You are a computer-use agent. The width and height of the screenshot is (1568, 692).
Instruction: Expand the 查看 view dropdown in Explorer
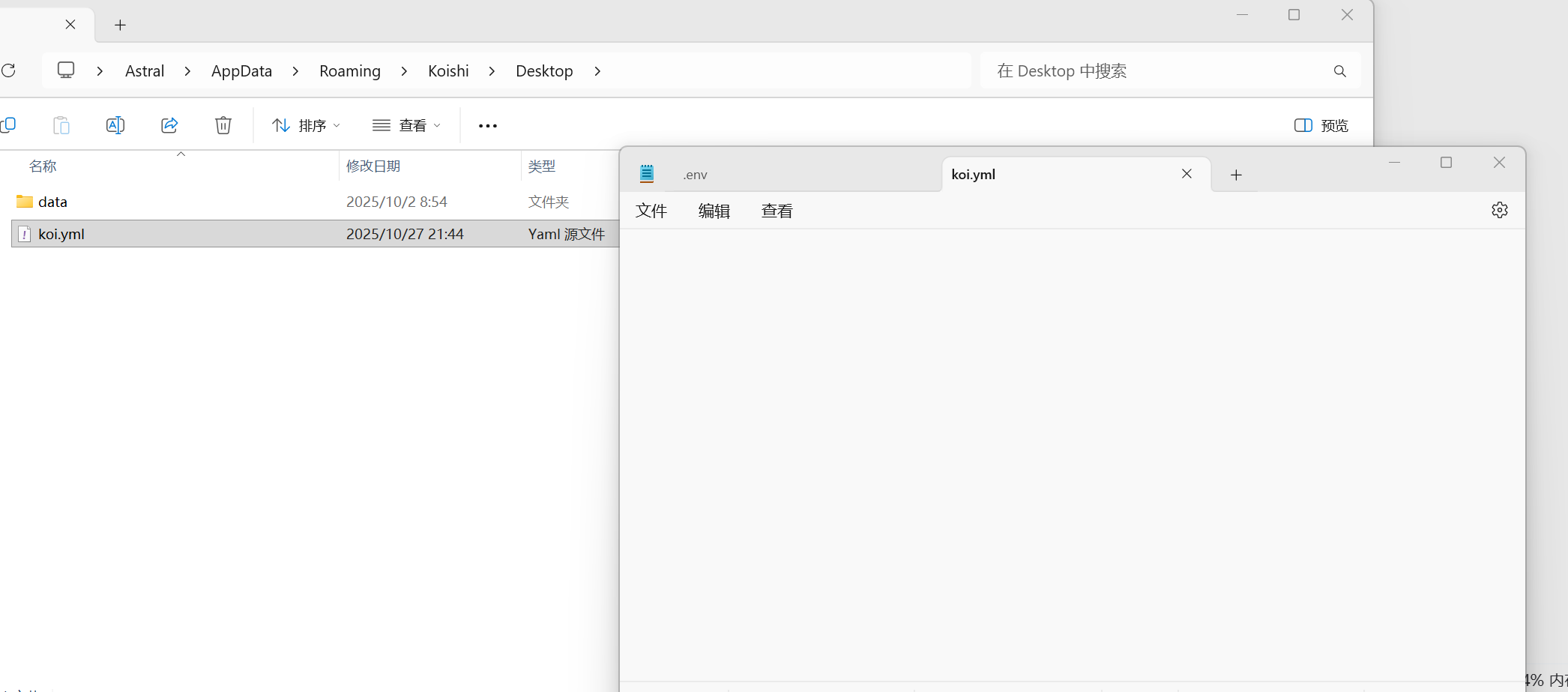point(407,125)
